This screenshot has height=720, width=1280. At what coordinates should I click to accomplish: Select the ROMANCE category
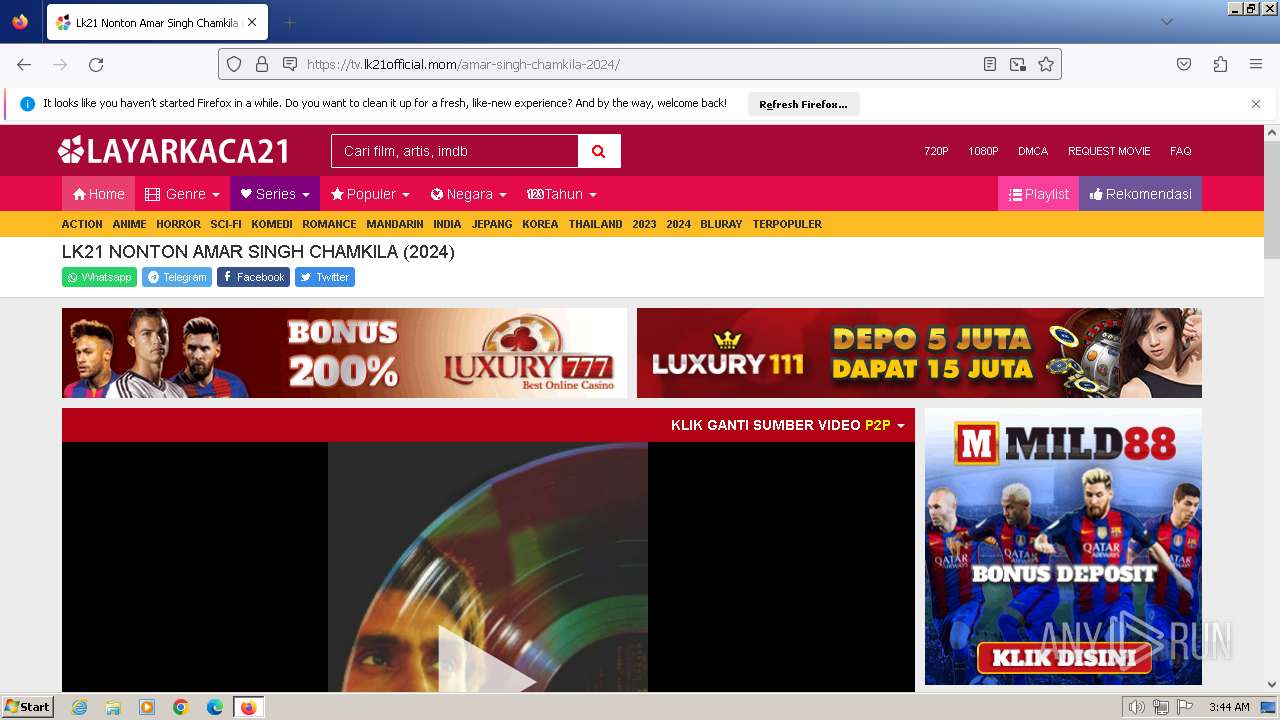point(329,224)
